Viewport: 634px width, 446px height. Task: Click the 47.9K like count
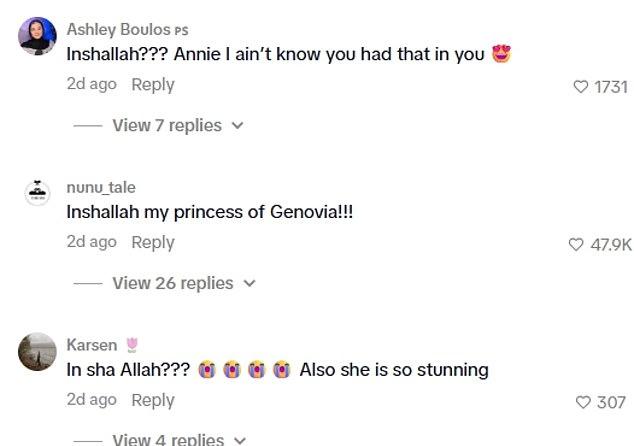(611, 244)
